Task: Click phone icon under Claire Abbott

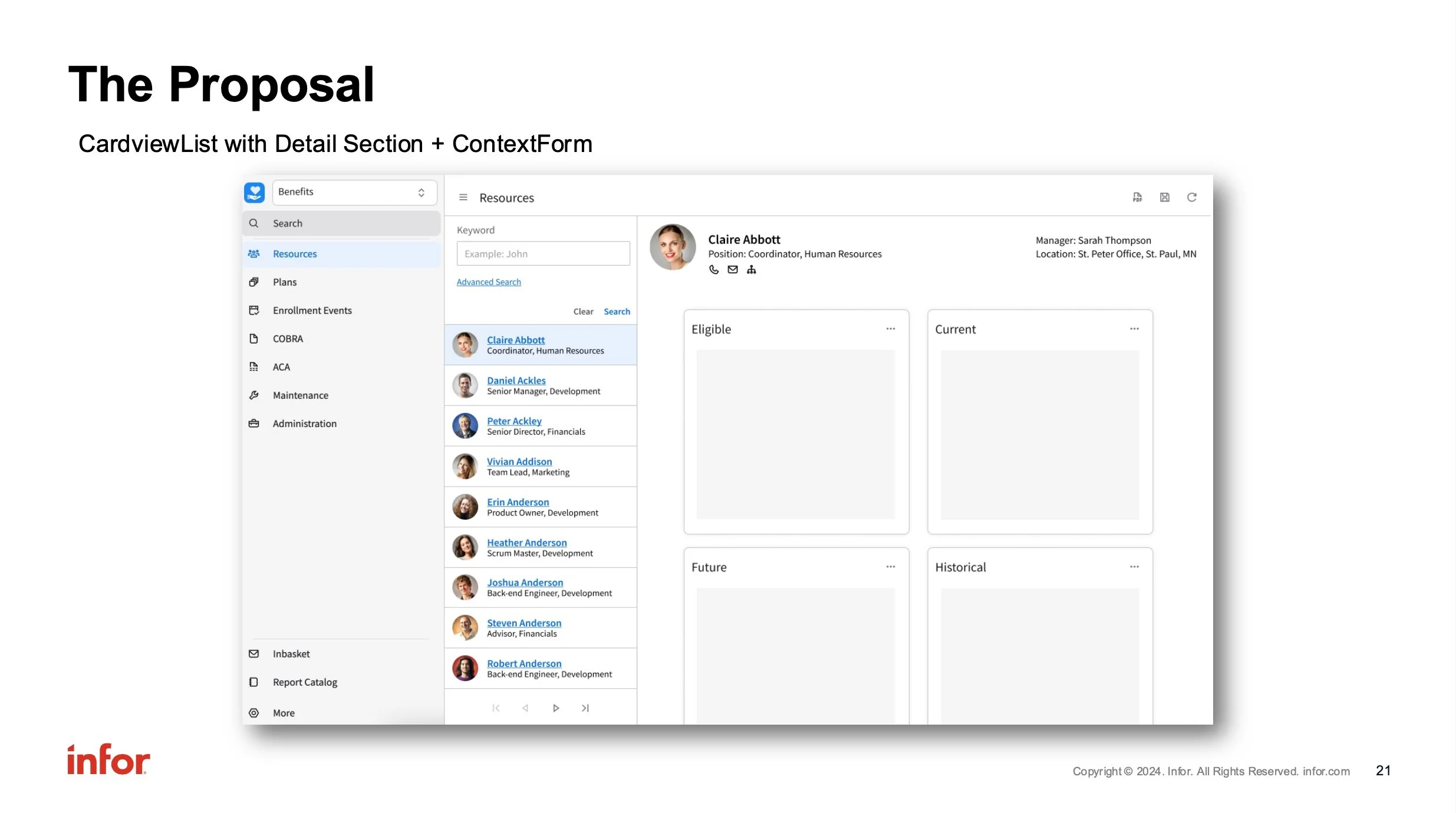Action: 714,270
